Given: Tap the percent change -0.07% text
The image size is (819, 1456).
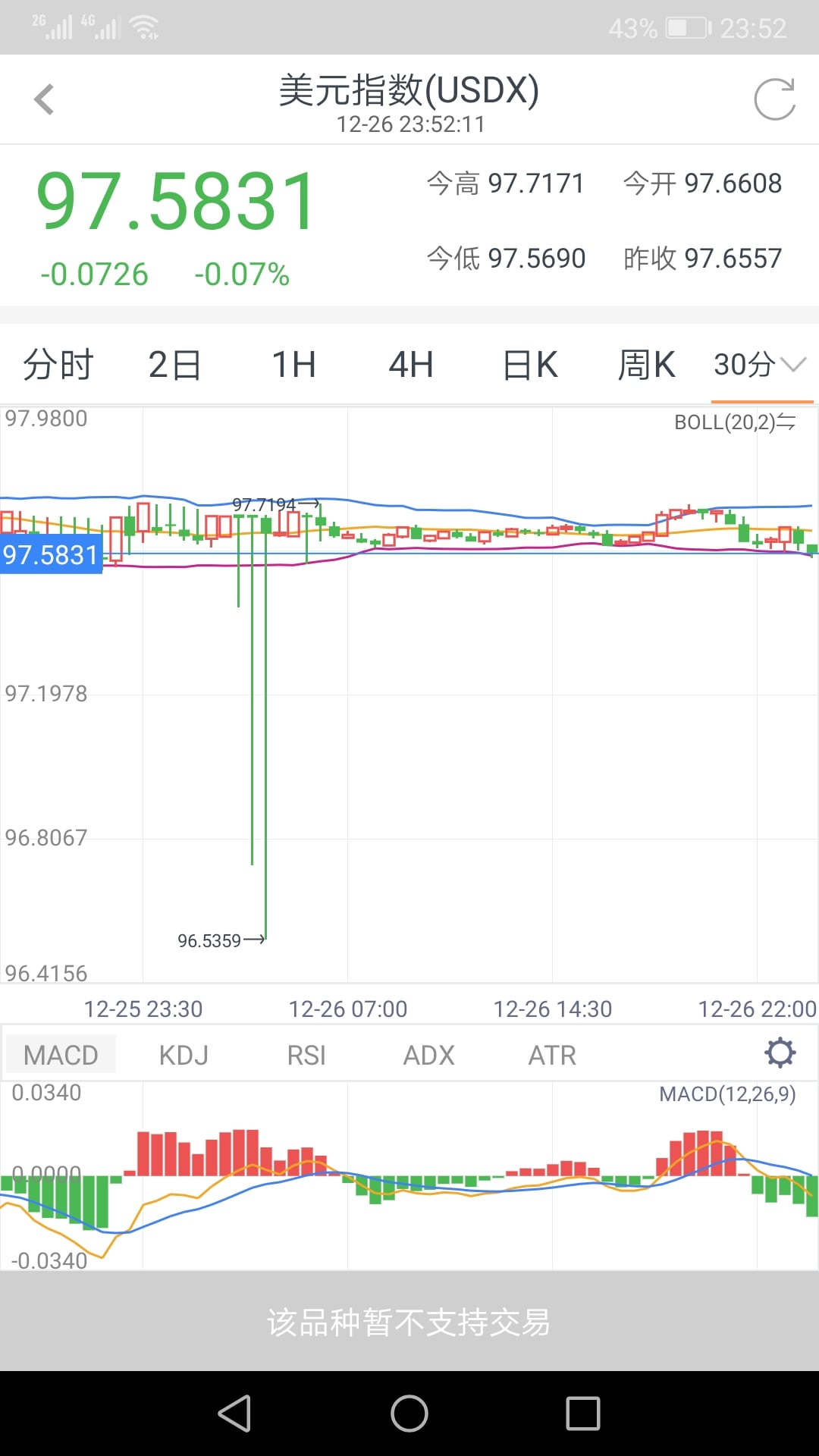Looking at the screenshot, I should coord(241,275).
